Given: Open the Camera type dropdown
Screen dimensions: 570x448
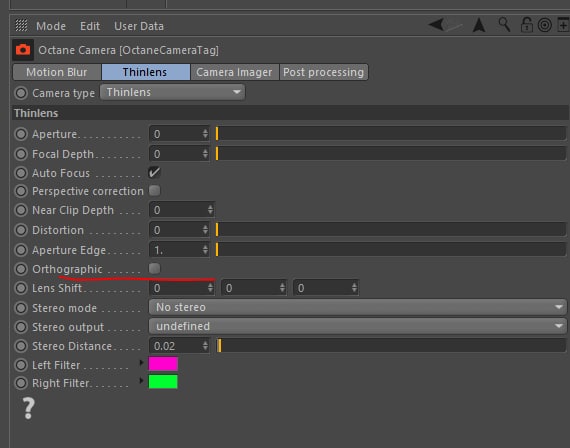Looking at the screenshot, I should 172,92.
